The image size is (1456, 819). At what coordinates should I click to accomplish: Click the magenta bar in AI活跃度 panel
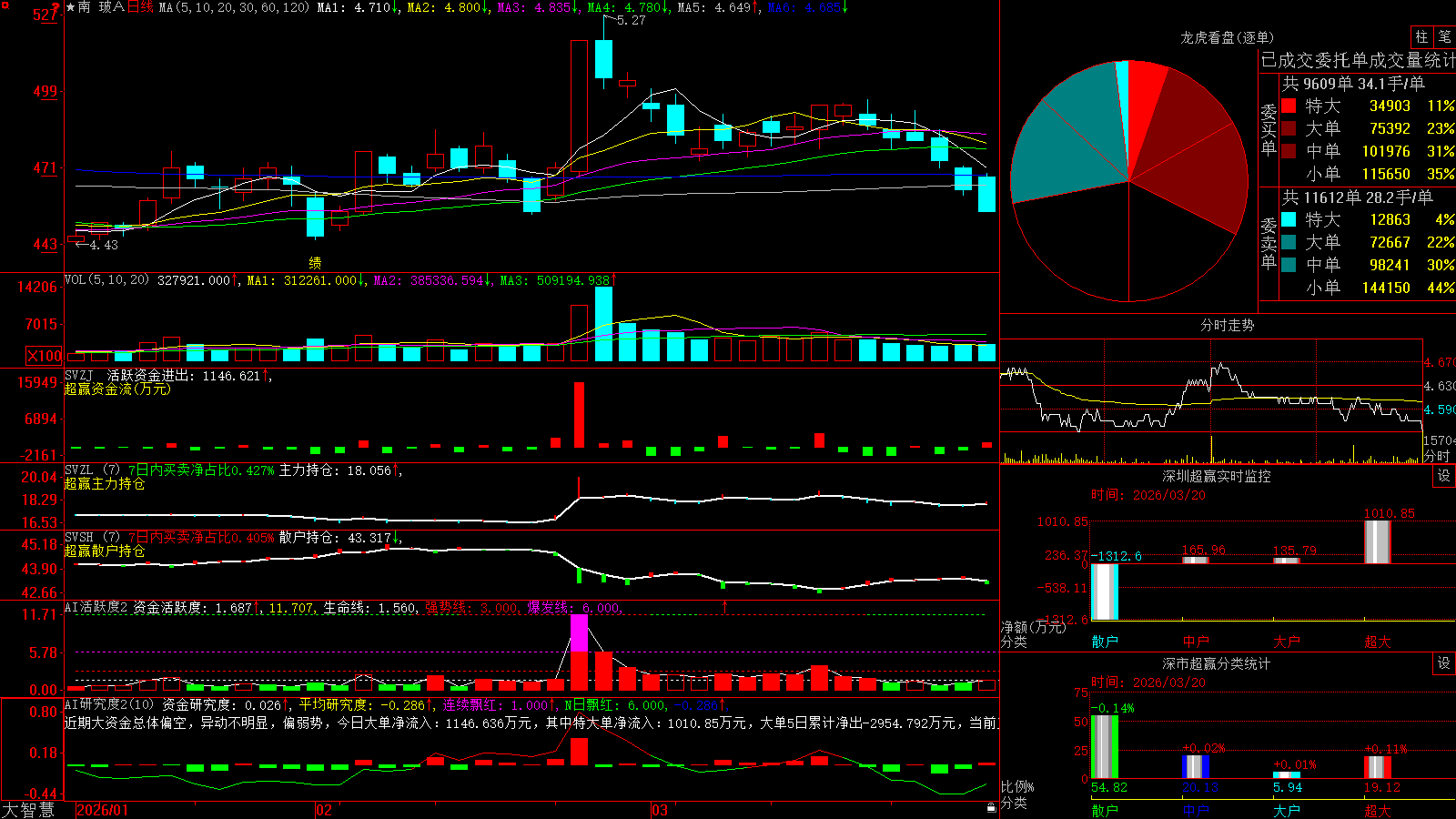tap(579, 633)
